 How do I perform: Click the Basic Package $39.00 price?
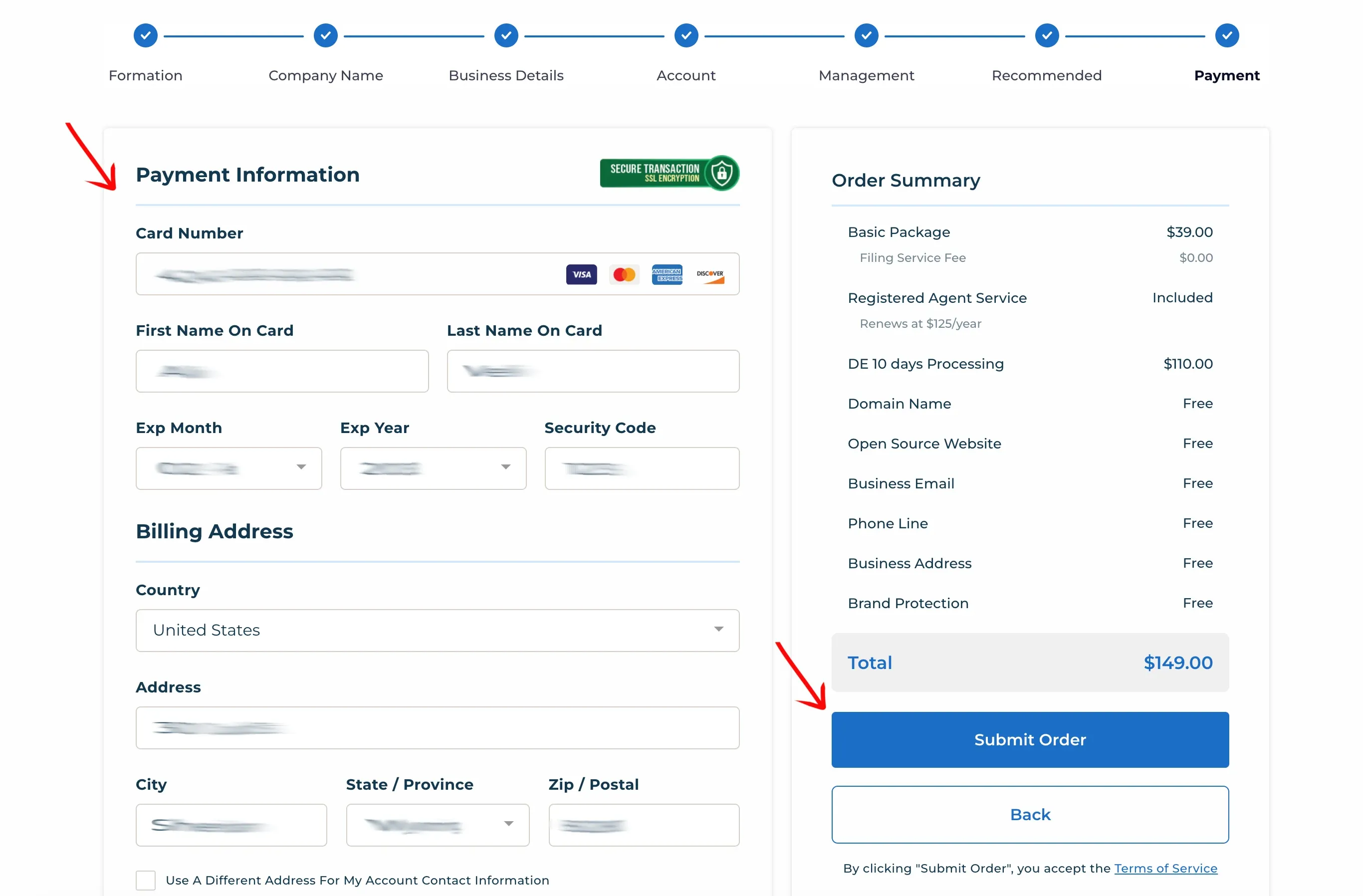coord(1189,232)
